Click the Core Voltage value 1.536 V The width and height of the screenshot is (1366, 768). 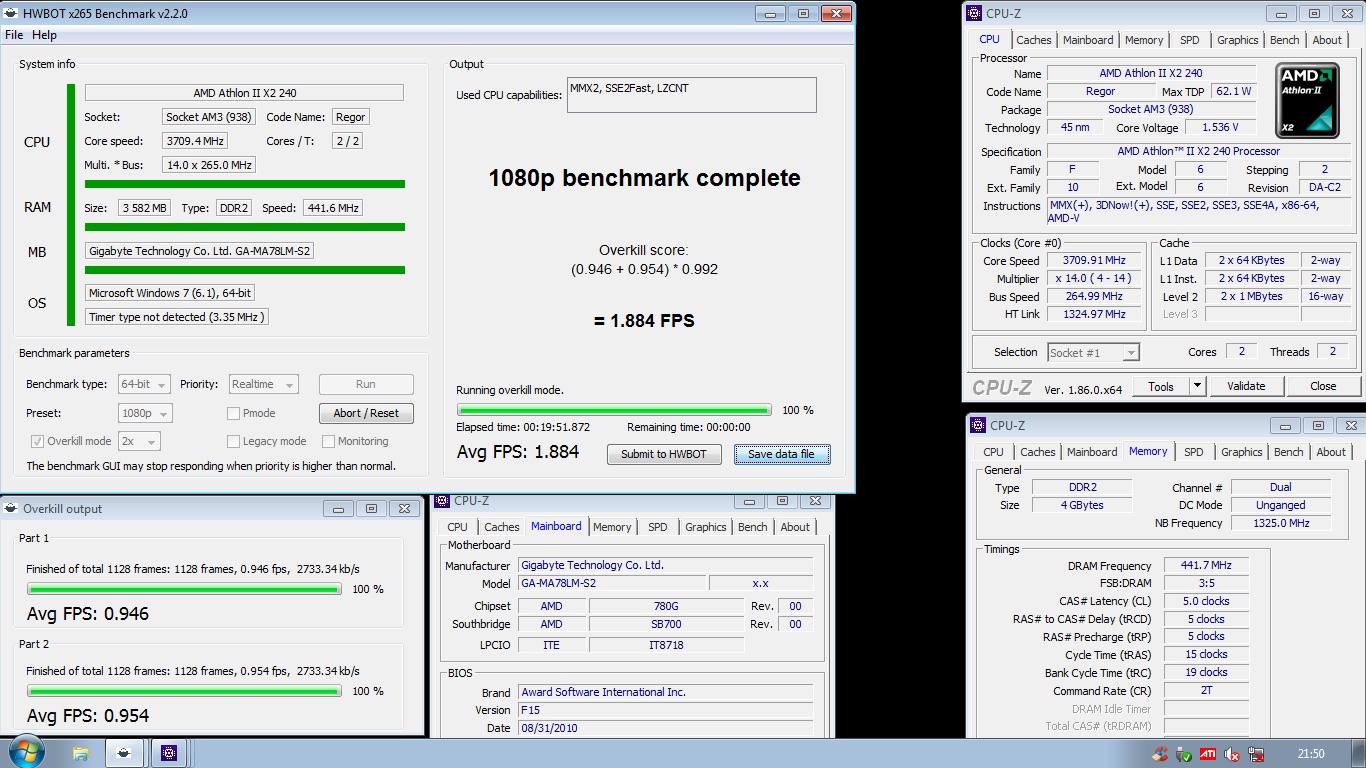pos(1220,128)
